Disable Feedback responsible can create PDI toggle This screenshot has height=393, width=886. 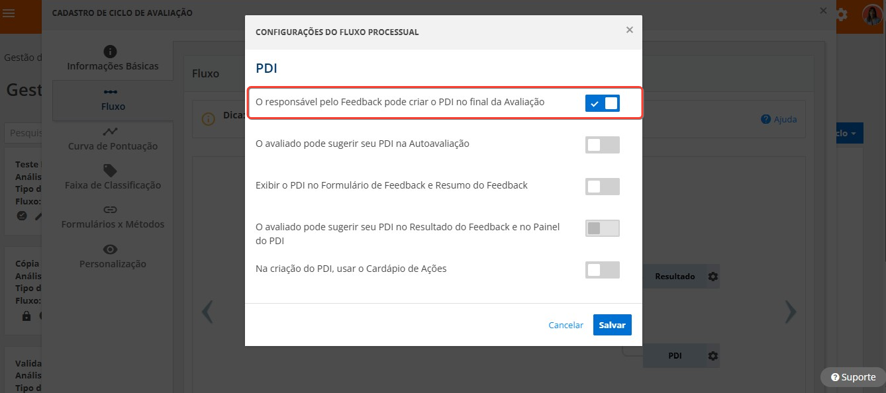pyautogui.click(x=602, y=103)
